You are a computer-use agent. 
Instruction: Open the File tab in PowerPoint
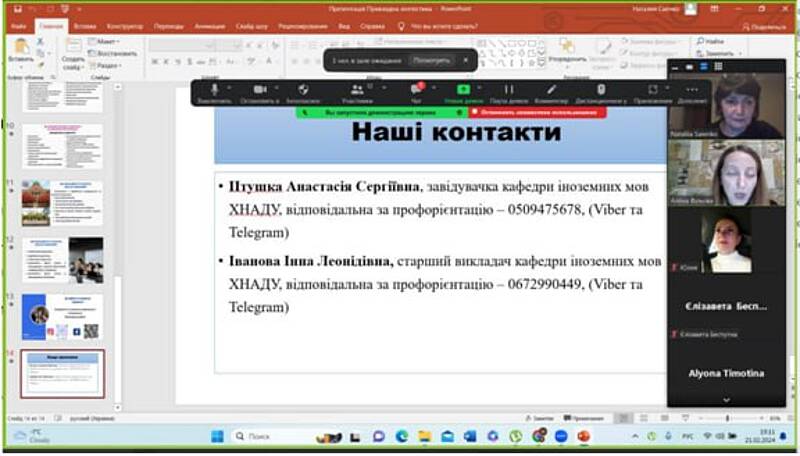click(x=19, y=26)
